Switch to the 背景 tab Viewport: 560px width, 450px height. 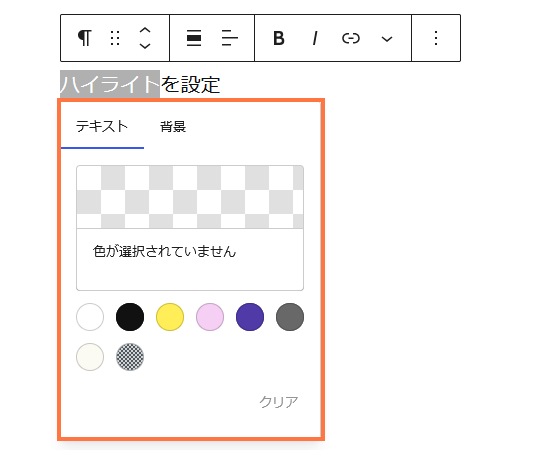click(173, 127)
